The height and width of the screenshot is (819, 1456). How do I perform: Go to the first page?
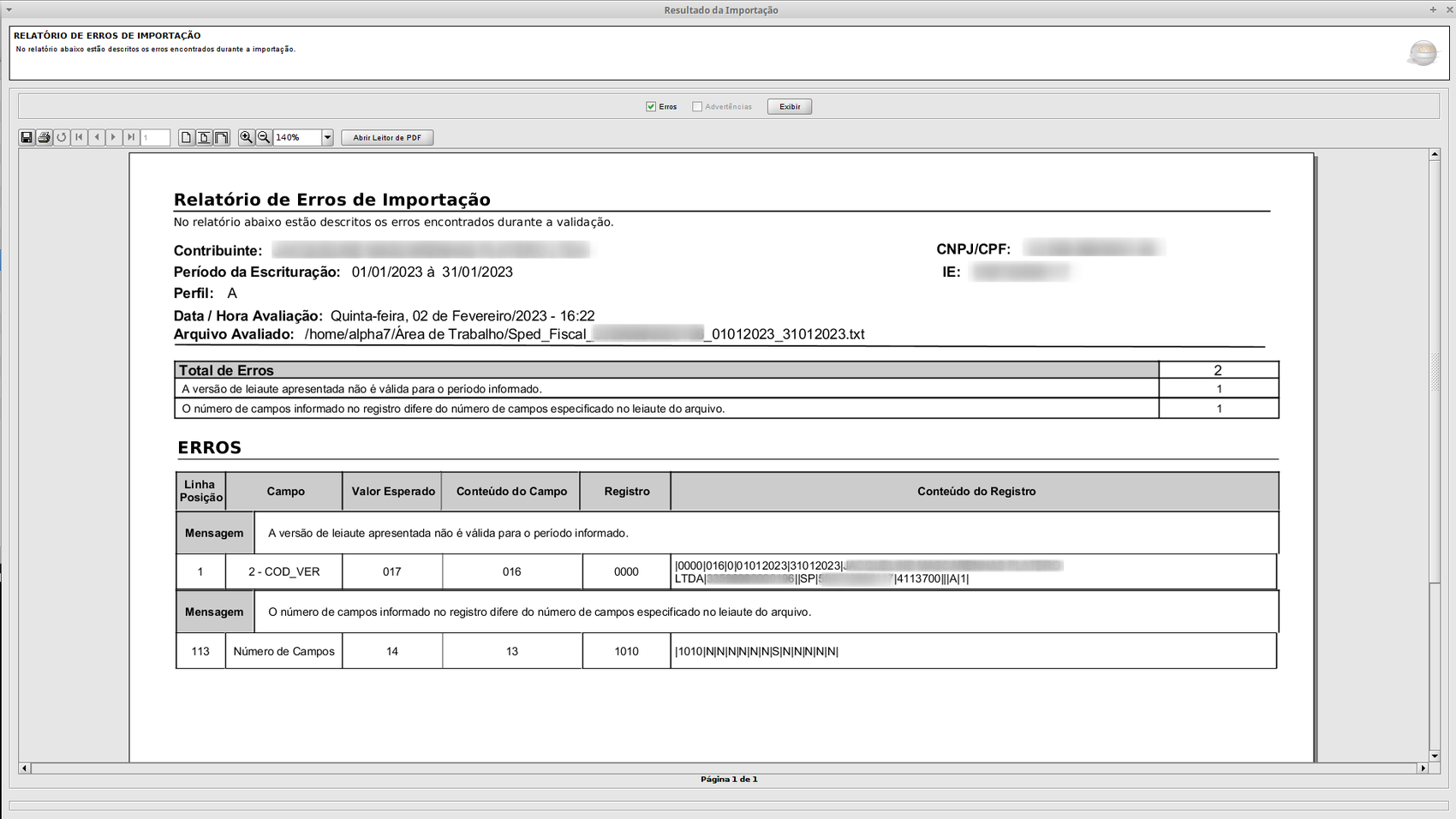pos(80,137)
